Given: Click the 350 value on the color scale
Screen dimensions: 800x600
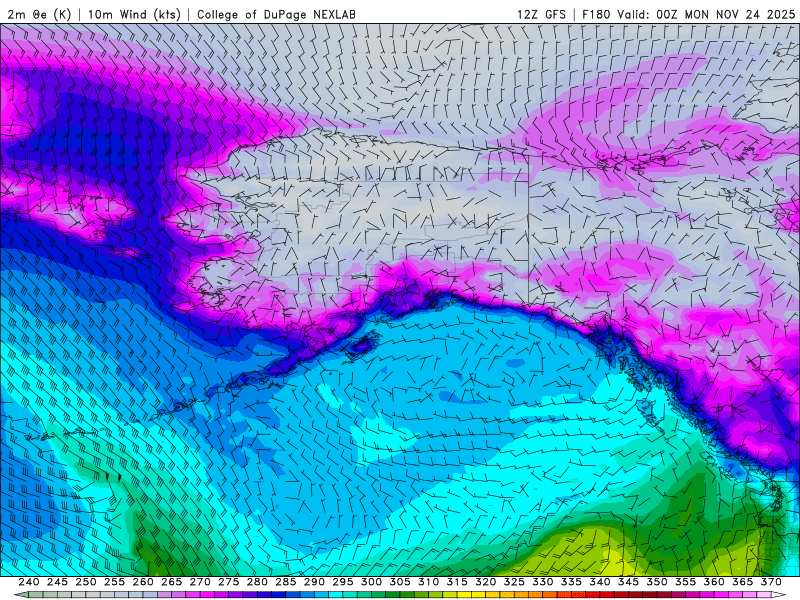Looking at the screenshot, I should pos(657,582).
